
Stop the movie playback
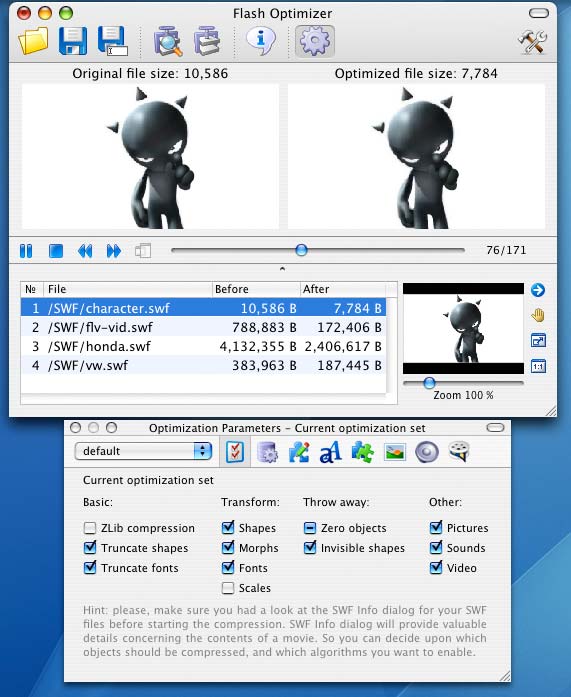click(x=56, y=251)
